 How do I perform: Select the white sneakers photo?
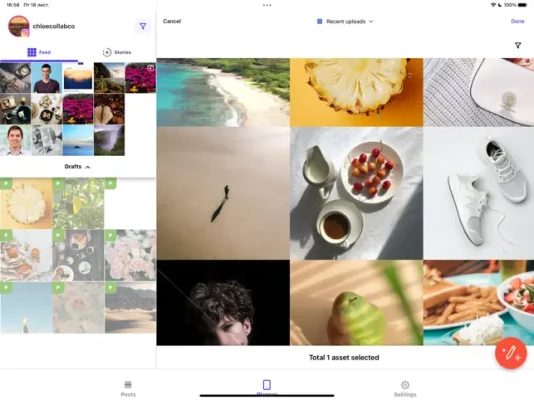coord(478,193)
